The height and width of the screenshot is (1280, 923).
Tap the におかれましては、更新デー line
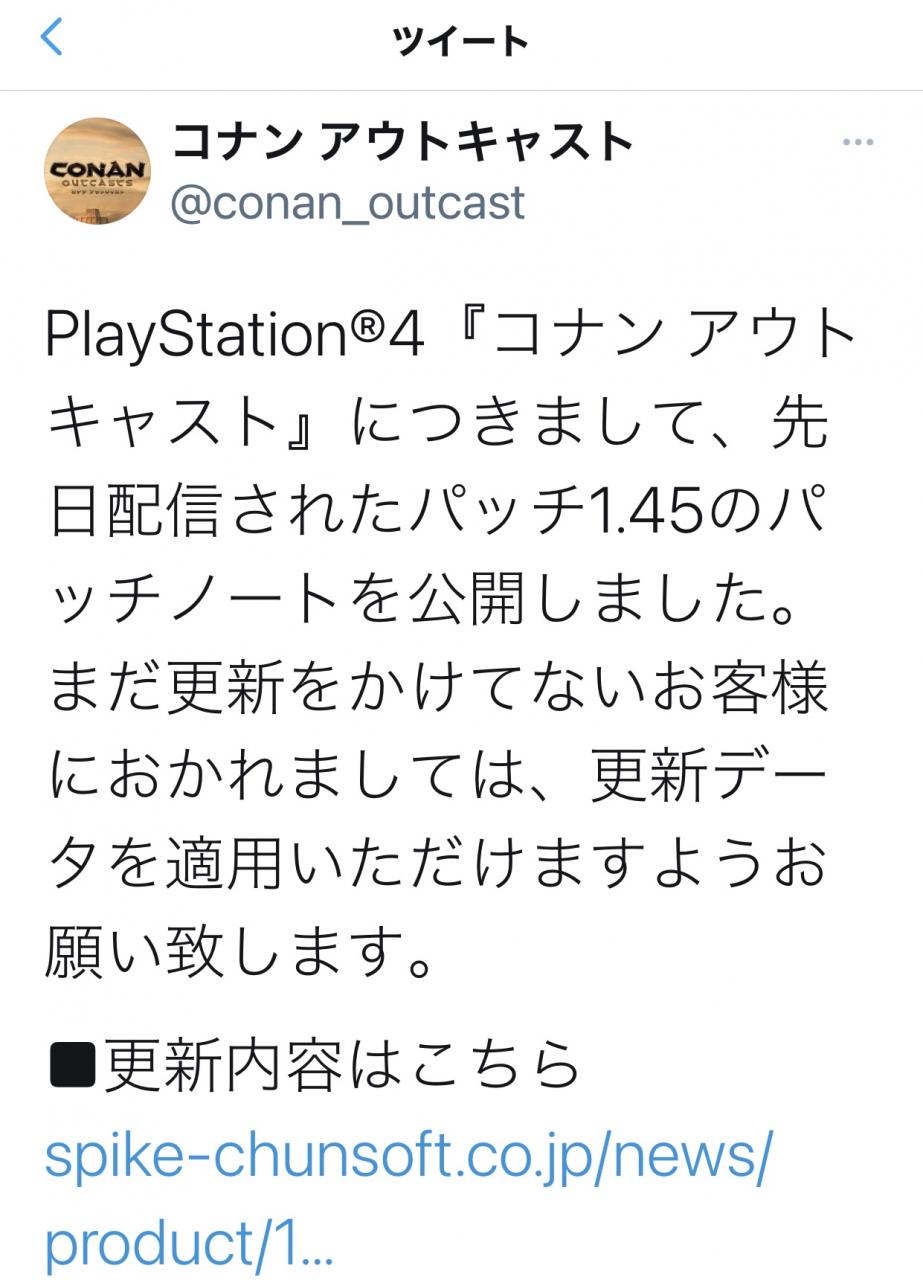point(437,777)
